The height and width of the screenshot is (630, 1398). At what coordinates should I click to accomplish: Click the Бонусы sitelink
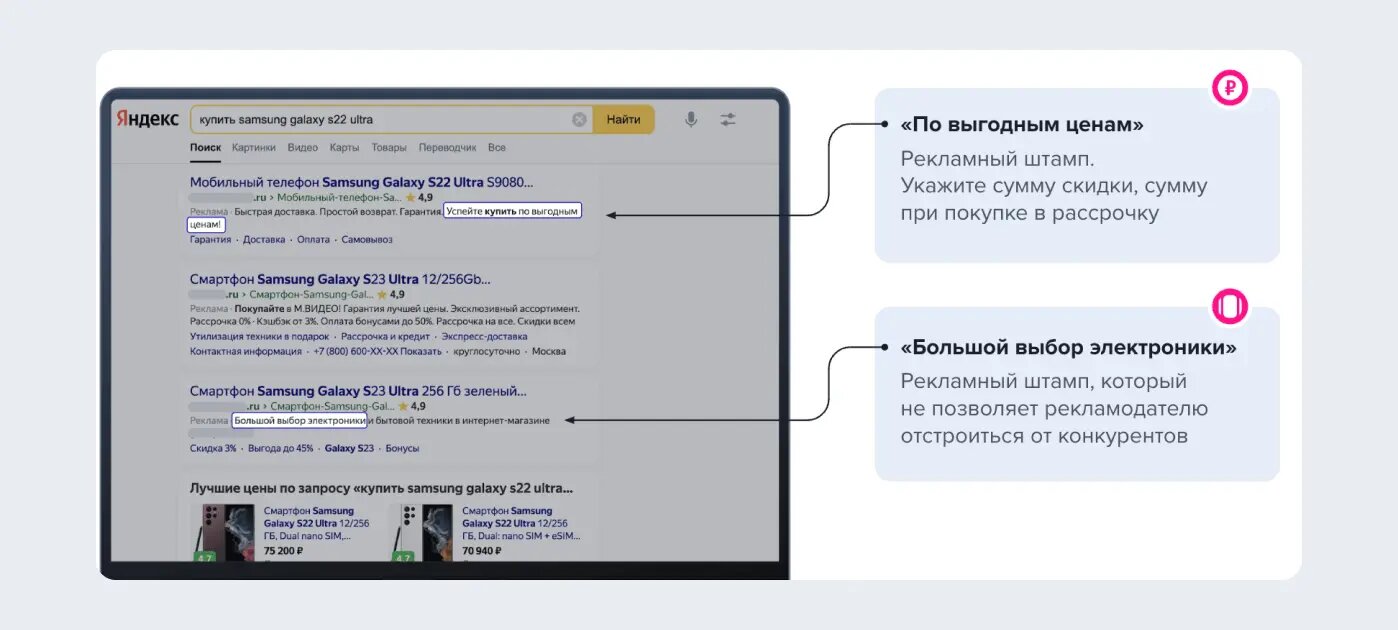[402, 449]
